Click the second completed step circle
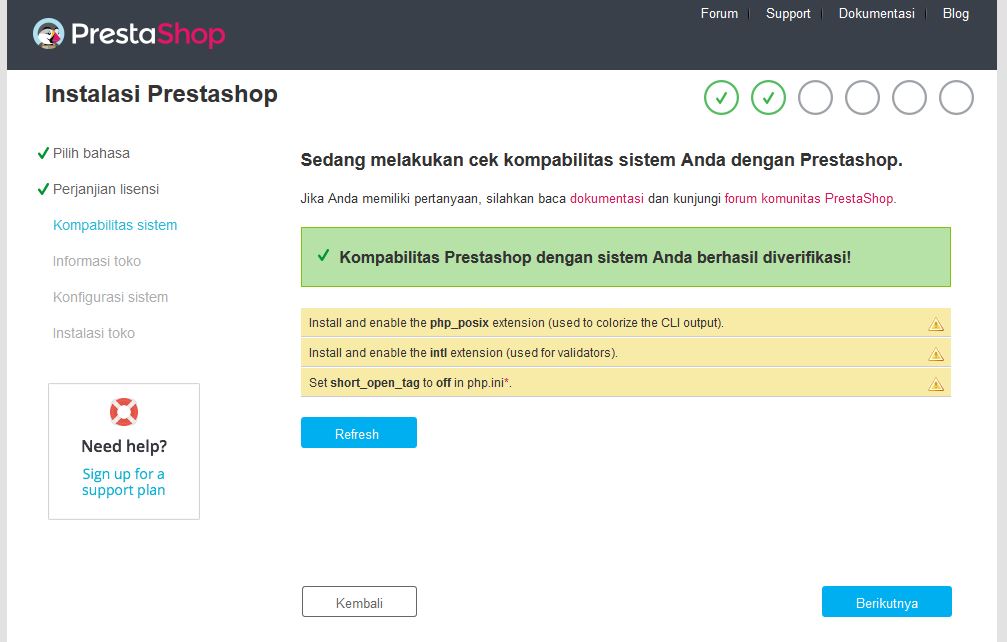Image resolution: width=1007 pixels, height=642 pixels. click(x=768, y=98)
